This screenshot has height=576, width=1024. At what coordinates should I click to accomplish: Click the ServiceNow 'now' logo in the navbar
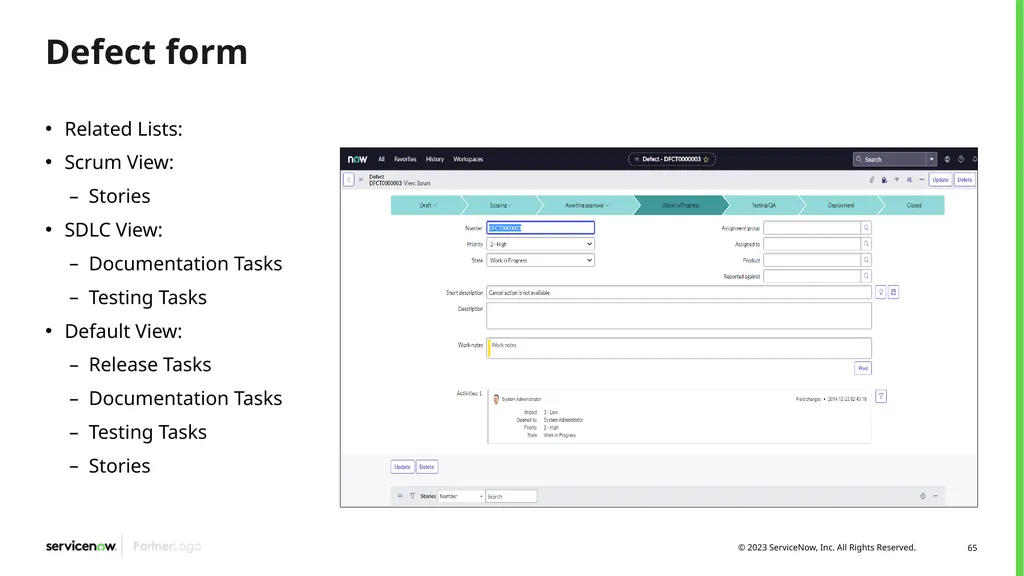pos(357,159)
